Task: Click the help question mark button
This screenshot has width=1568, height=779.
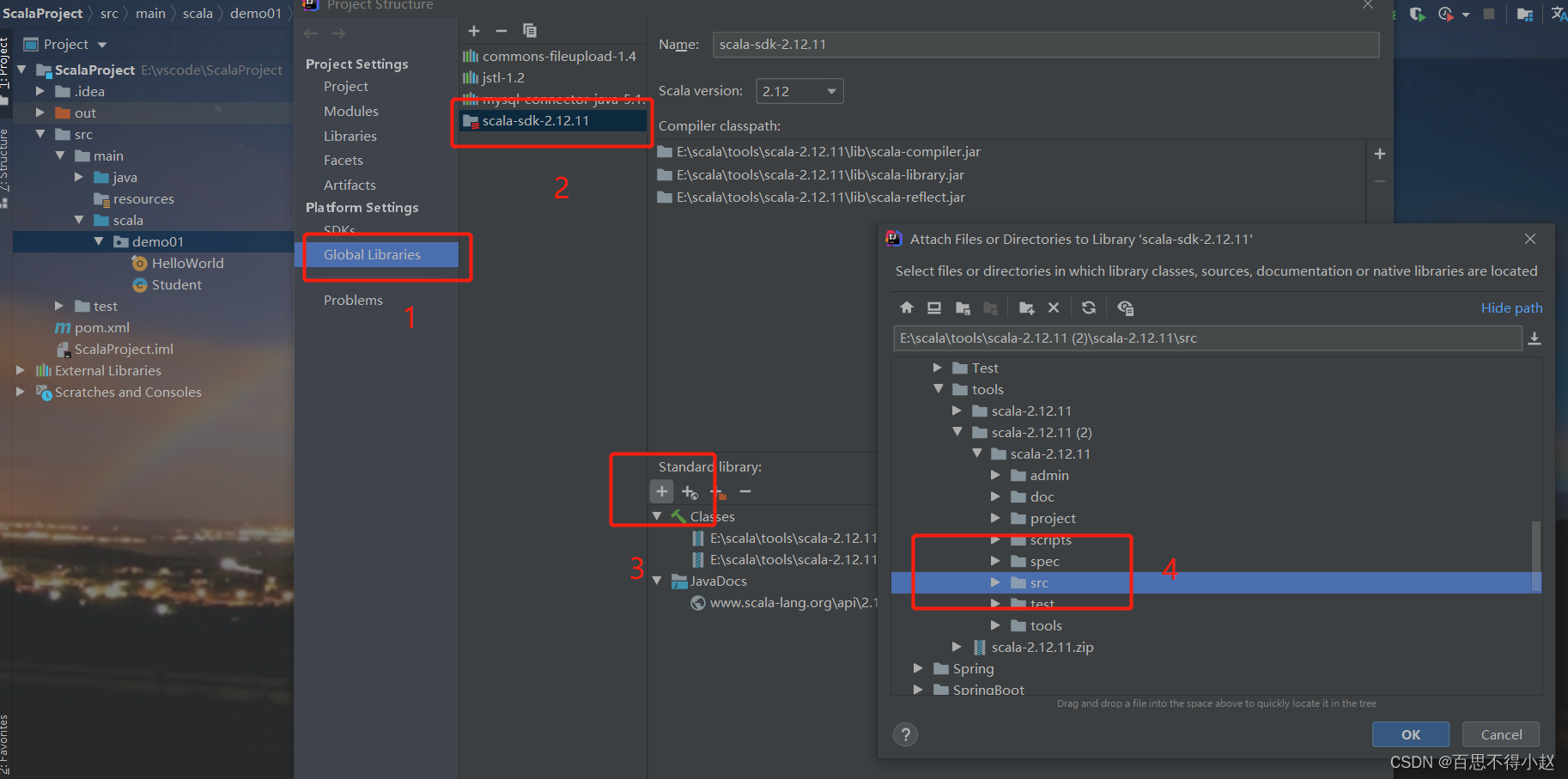Action: (905, 734)
